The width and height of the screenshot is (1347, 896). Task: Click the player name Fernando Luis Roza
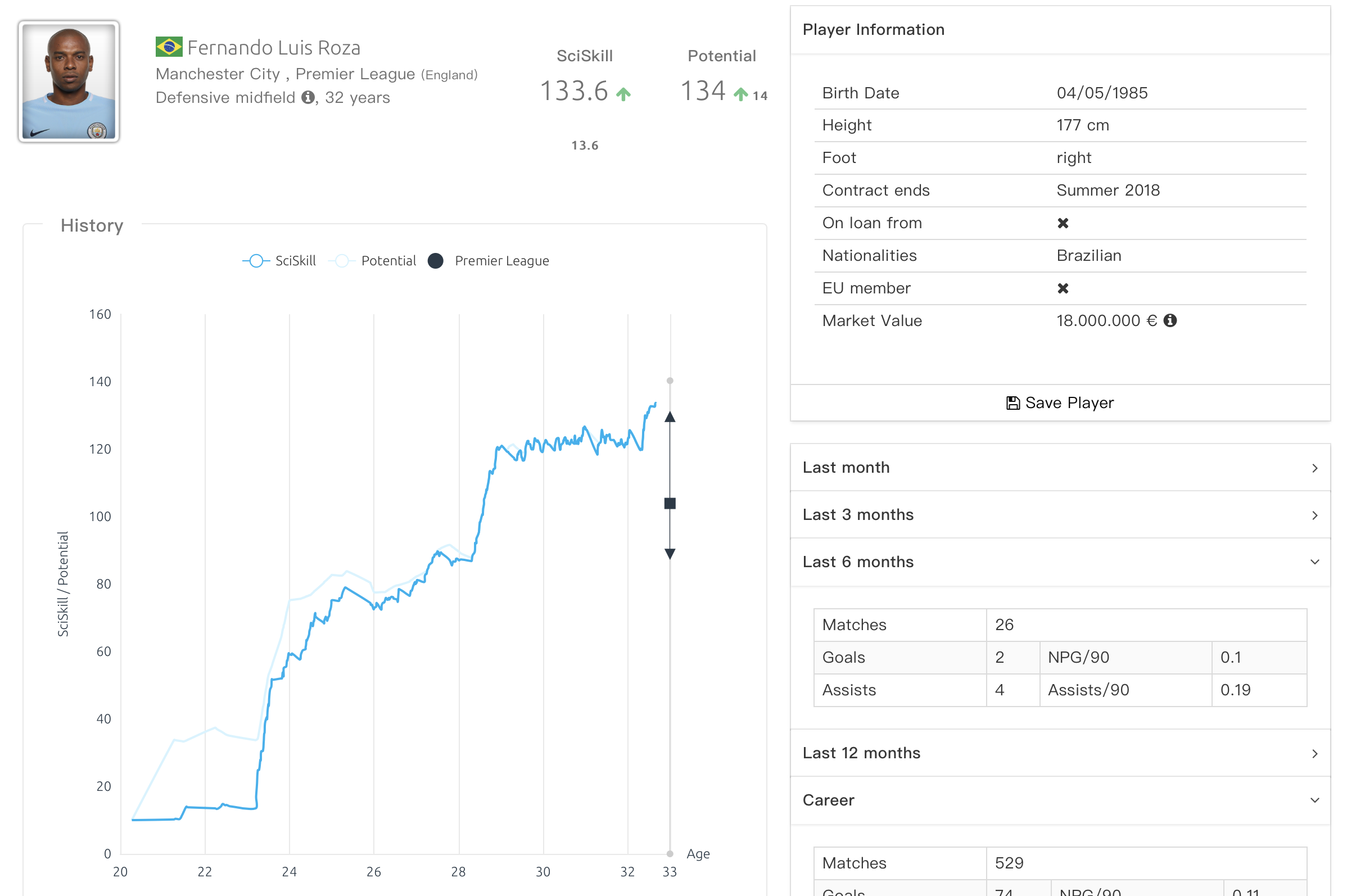[x=274, y=47]
